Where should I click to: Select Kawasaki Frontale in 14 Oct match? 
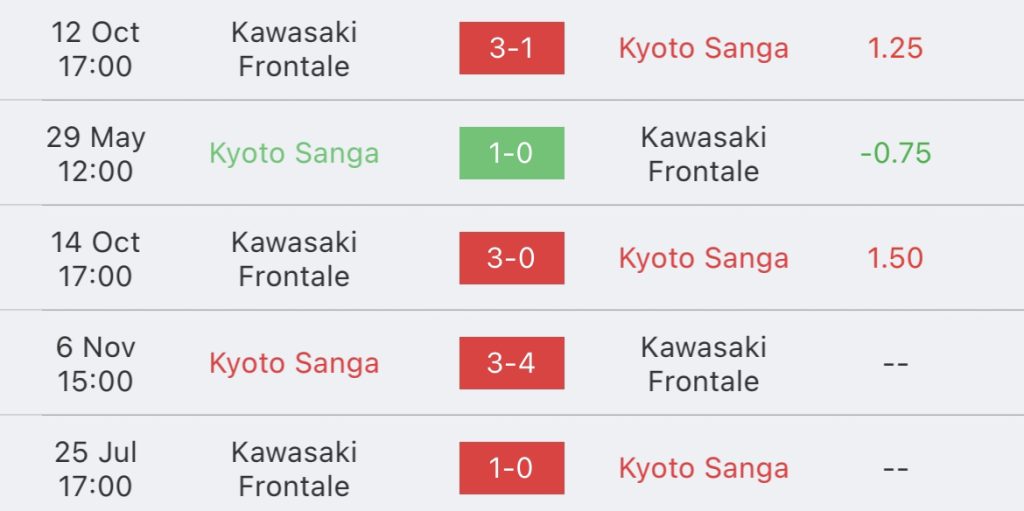click(294, 259)
